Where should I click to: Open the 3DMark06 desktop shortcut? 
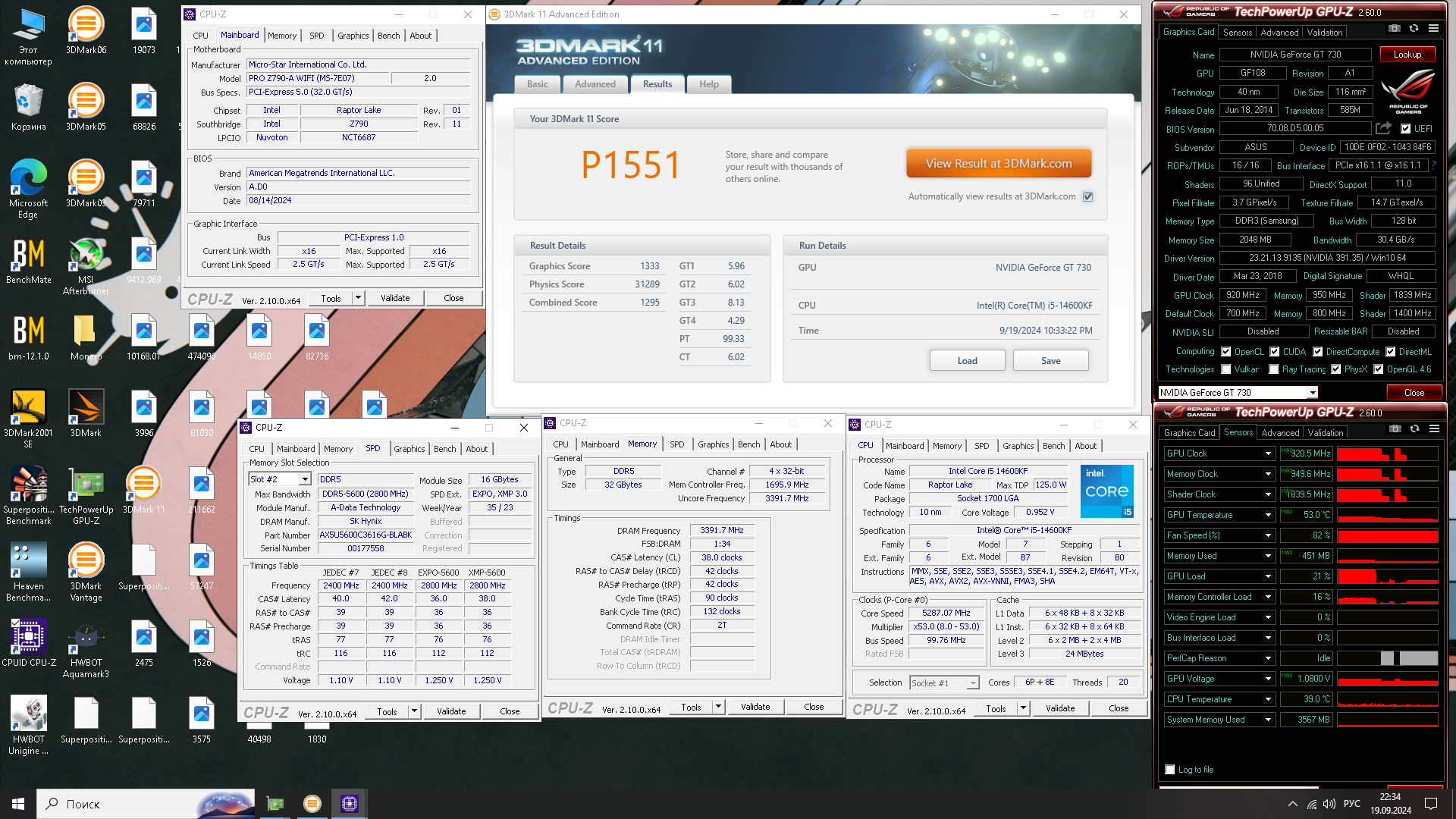[86, 30]
